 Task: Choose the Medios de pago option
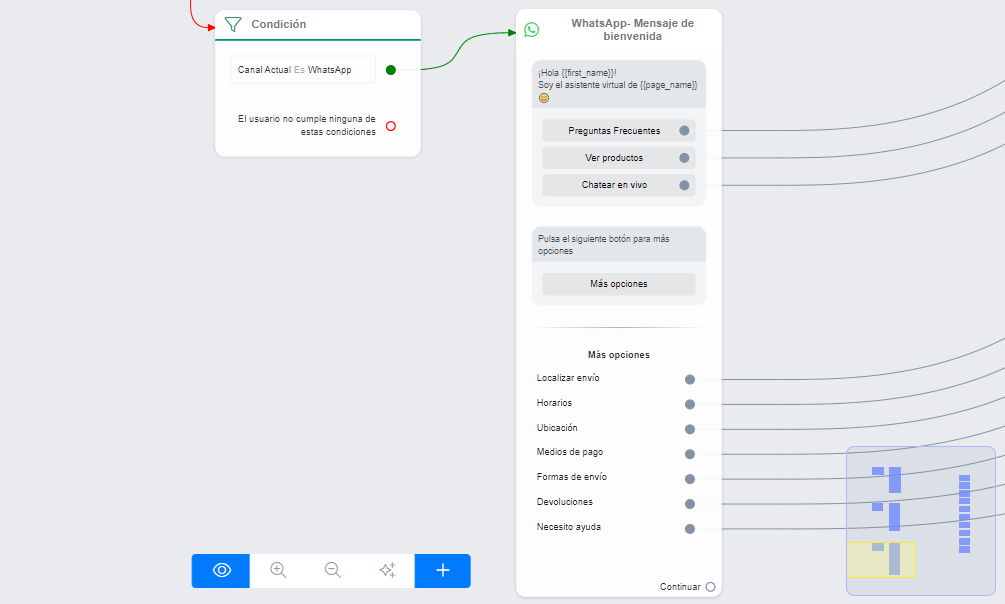point(569,452)
